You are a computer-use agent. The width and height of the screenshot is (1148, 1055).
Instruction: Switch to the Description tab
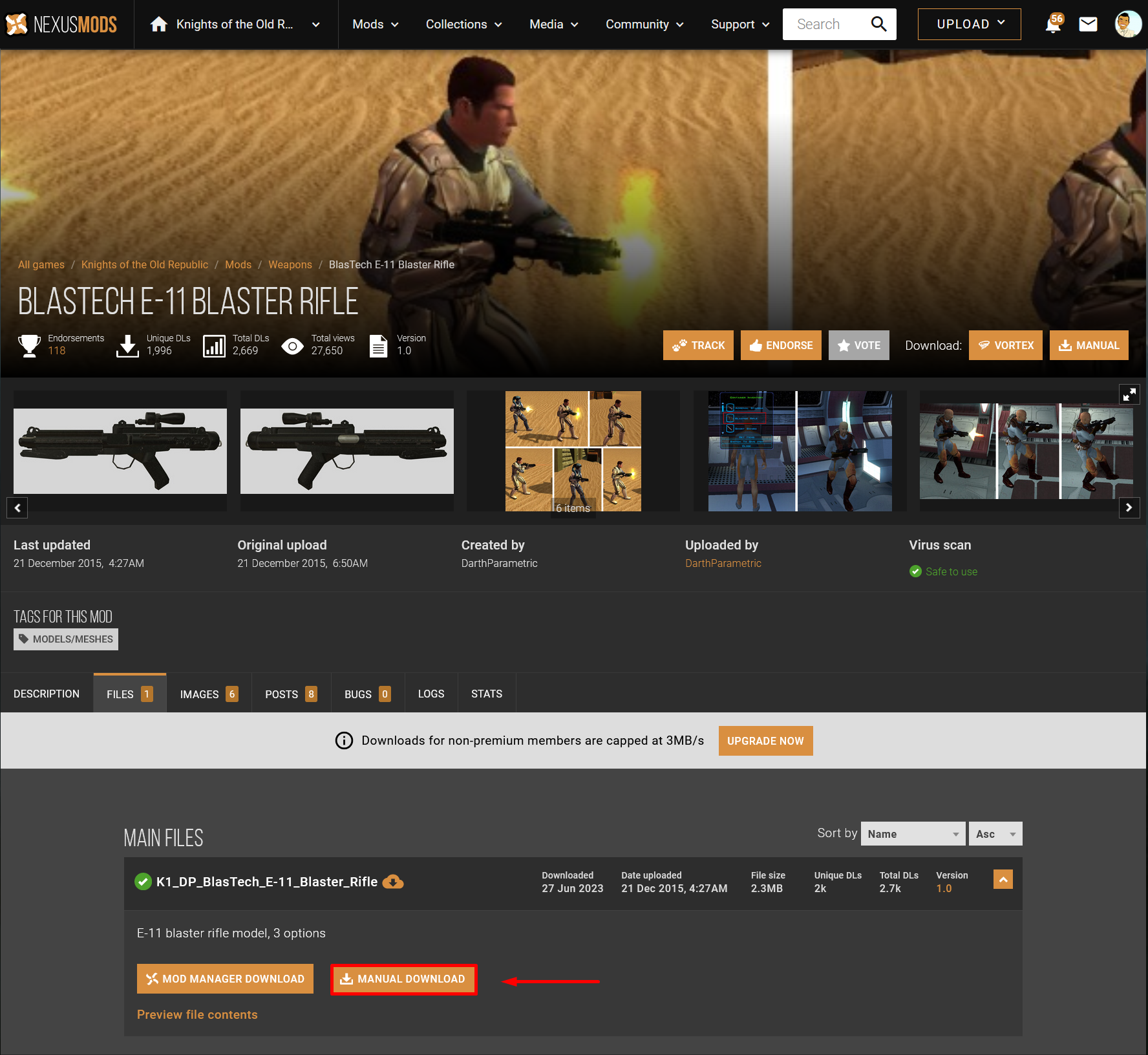[47, 694]
